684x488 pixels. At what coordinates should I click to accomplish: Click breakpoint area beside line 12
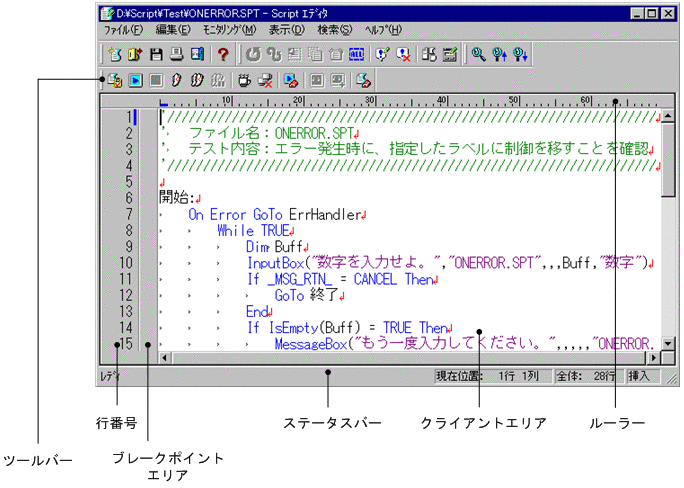[148, 295]
